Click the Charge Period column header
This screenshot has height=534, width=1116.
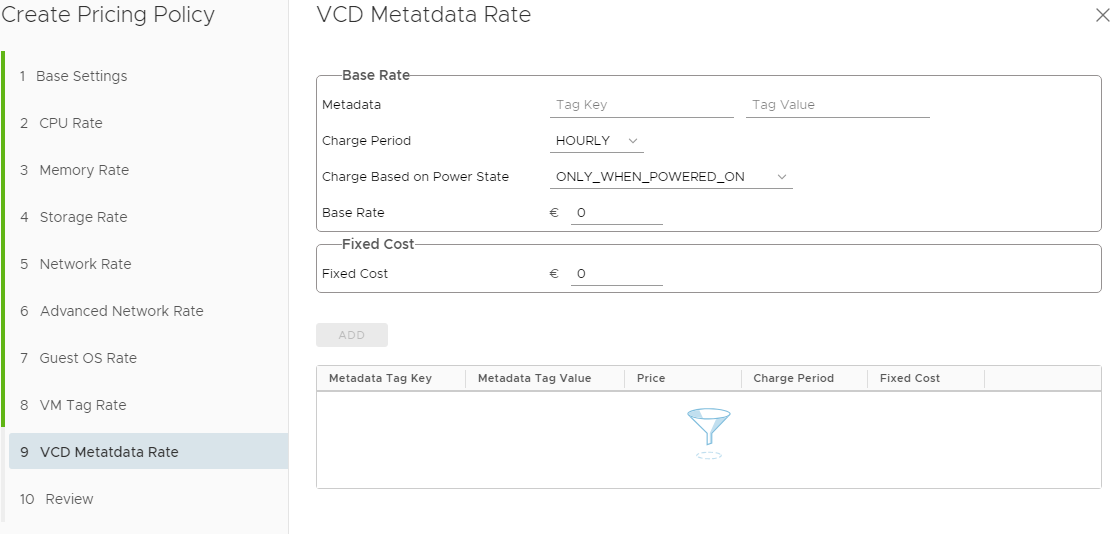(794, 378)
